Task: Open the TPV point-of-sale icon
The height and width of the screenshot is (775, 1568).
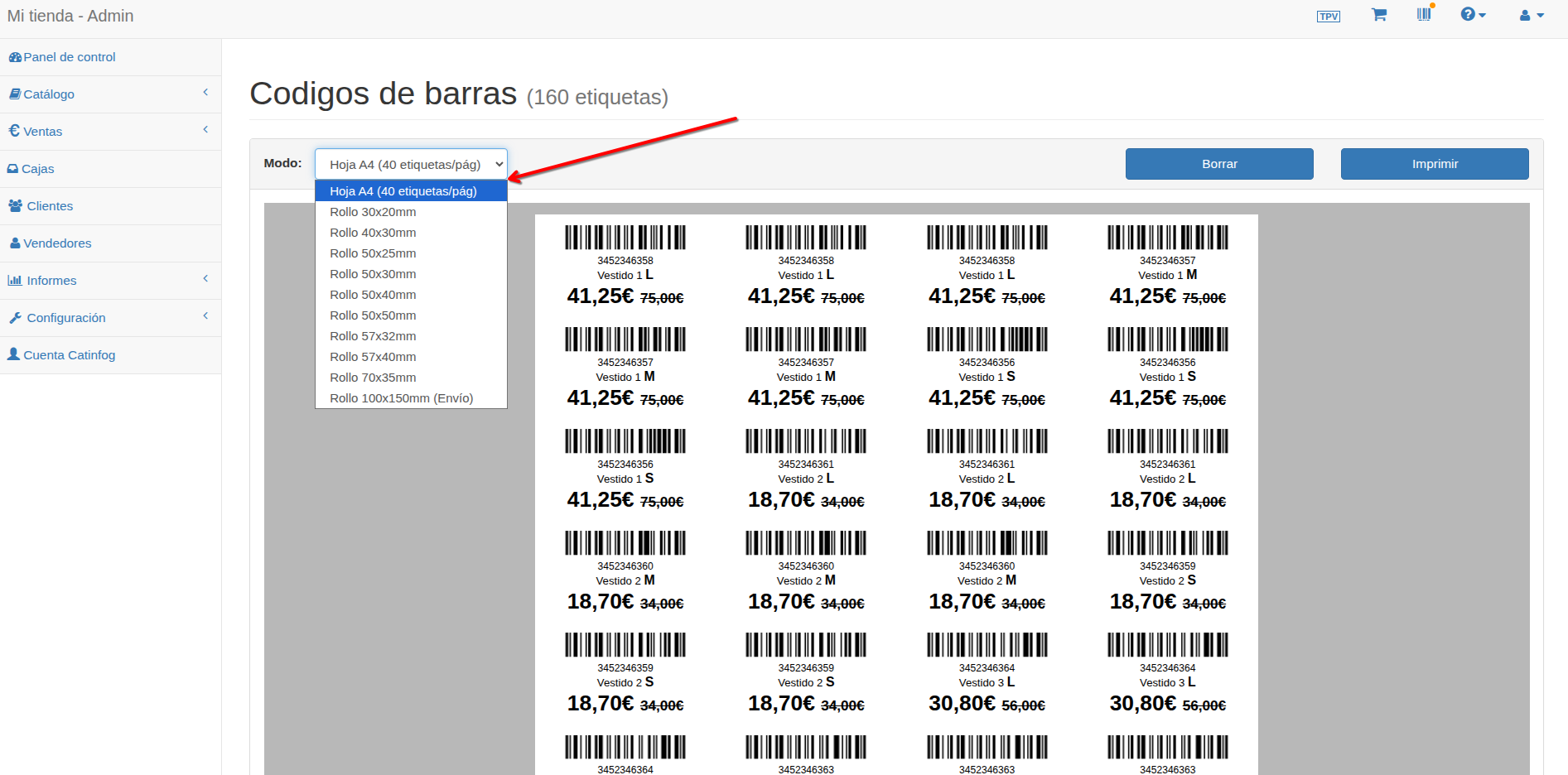Action: click(1328, 17)
